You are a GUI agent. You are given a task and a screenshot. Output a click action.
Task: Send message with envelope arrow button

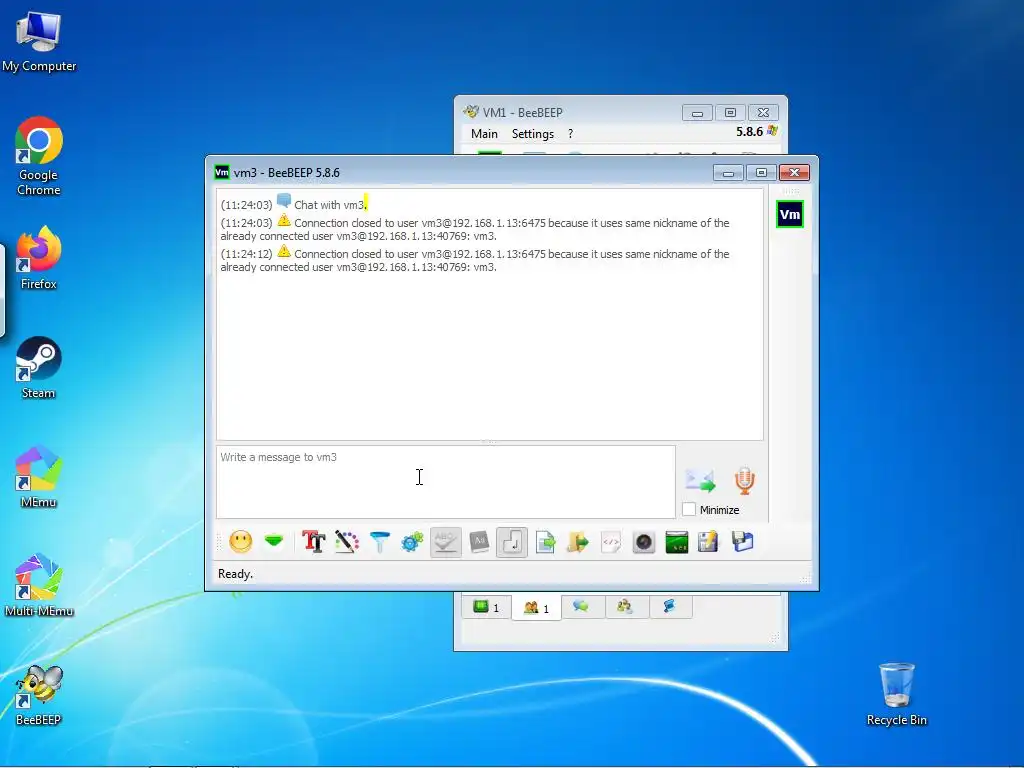tap(701, 481)
